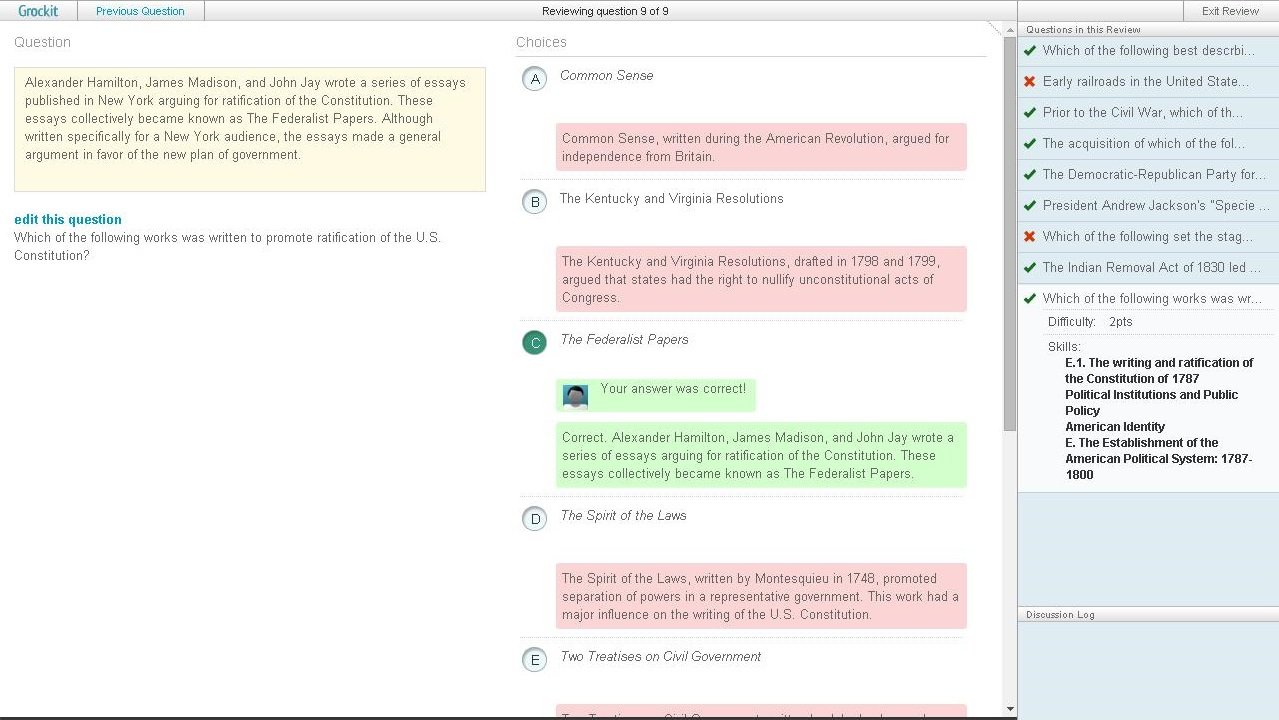This screenshot has width=1279, height=720.
Task: Collapse the expanded 'Which of the following works' question
Action: (x=1151, y=298)
